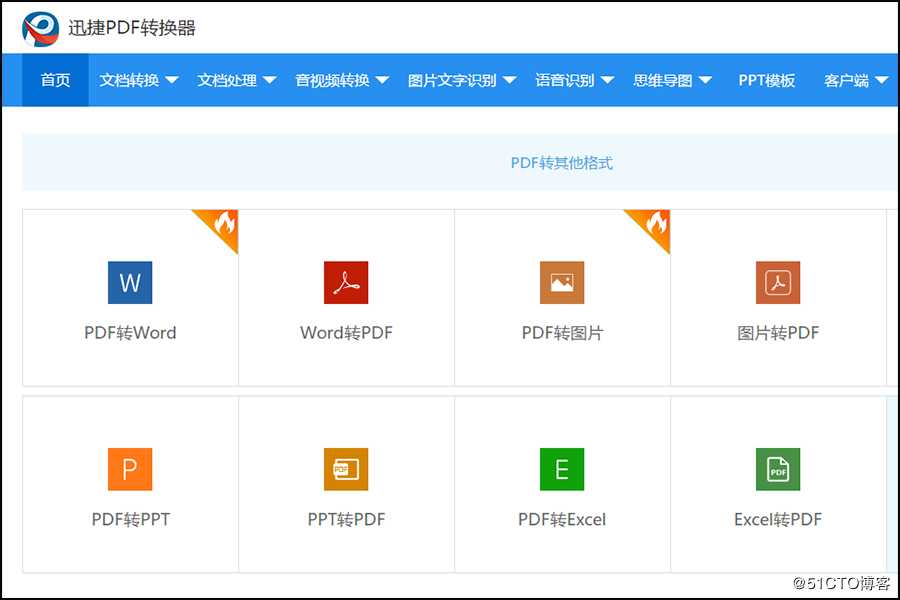
Task: Expand the 思维导图 dropdown arrow
Action: click(705, 80)
